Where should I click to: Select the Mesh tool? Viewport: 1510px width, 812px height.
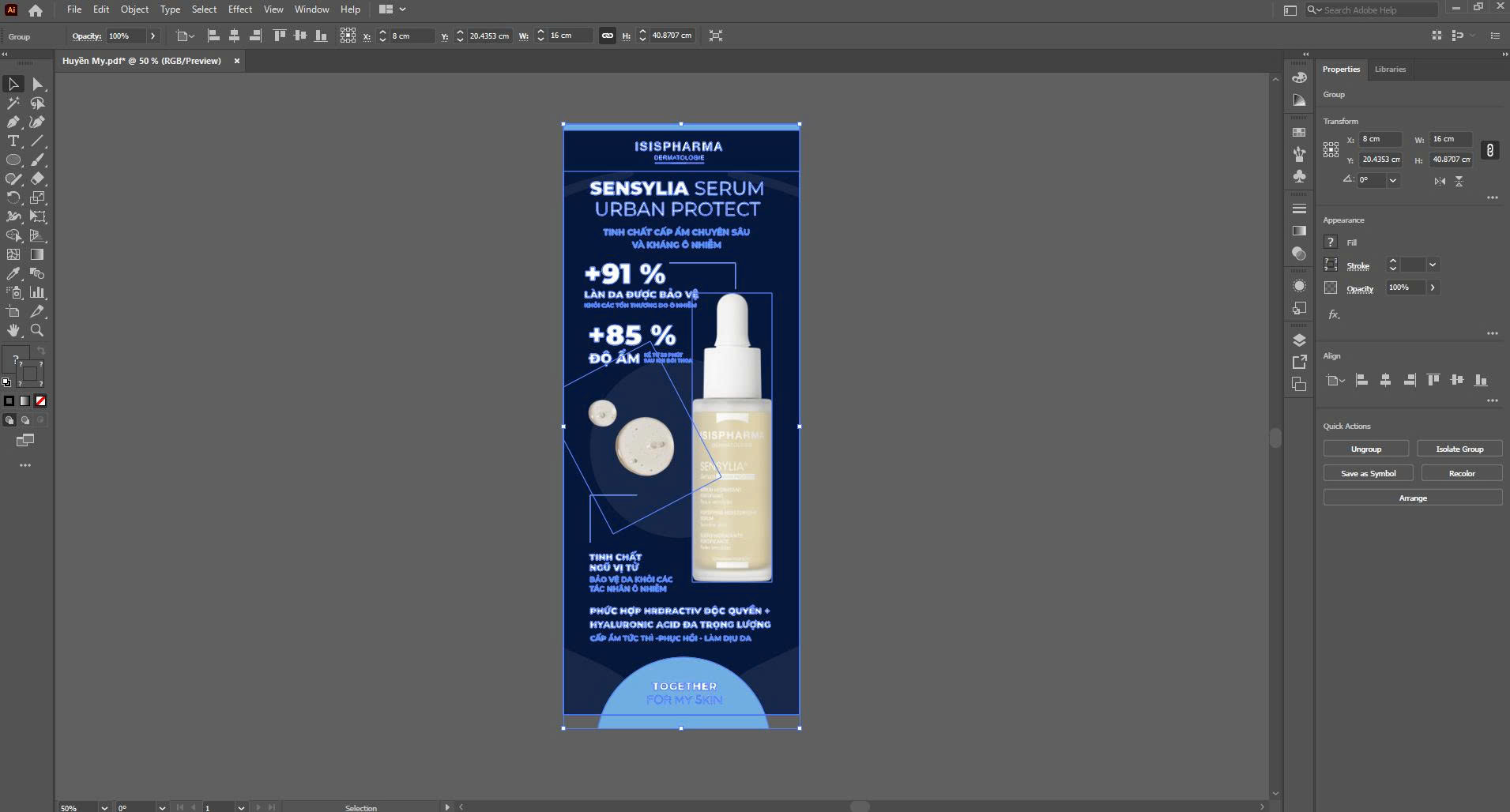[x=13, y=255]
